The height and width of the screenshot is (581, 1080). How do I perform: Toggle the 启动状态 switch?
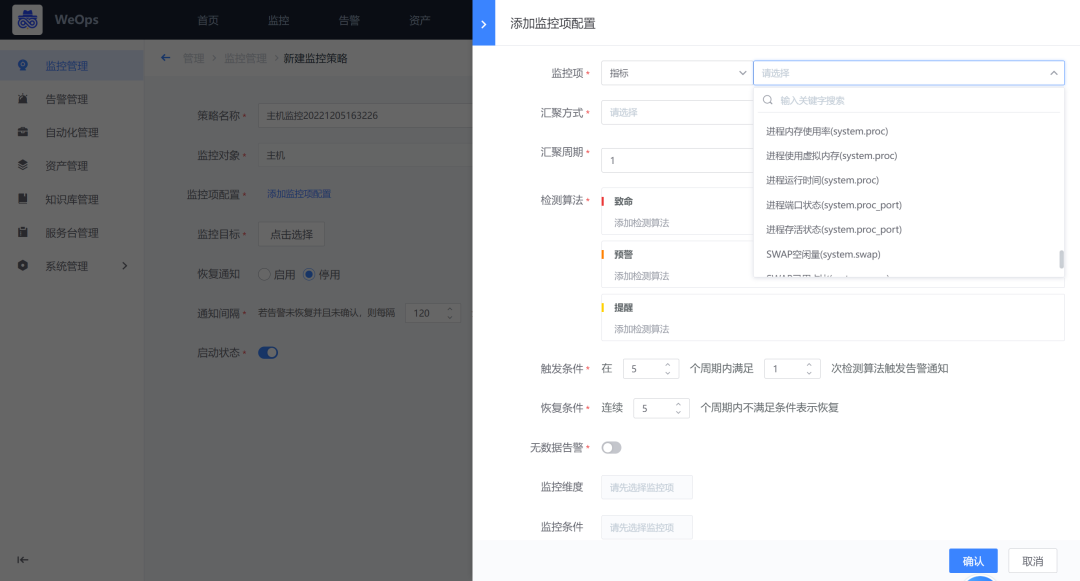tap(268, 352)
